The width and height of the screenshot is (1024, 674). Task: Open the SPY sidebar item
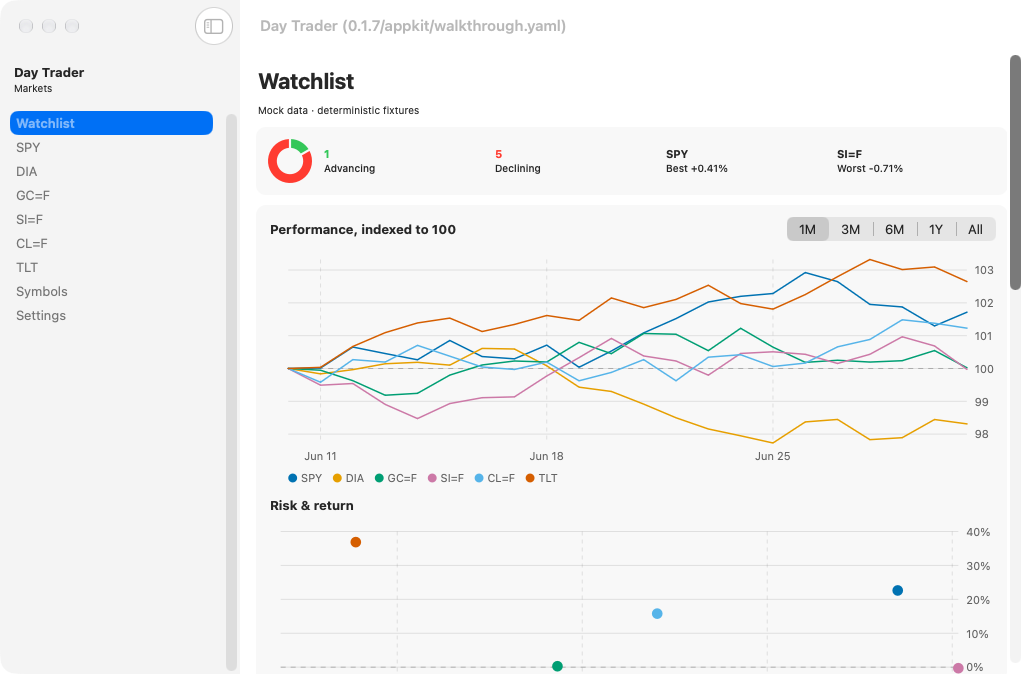tap(111, 148)
